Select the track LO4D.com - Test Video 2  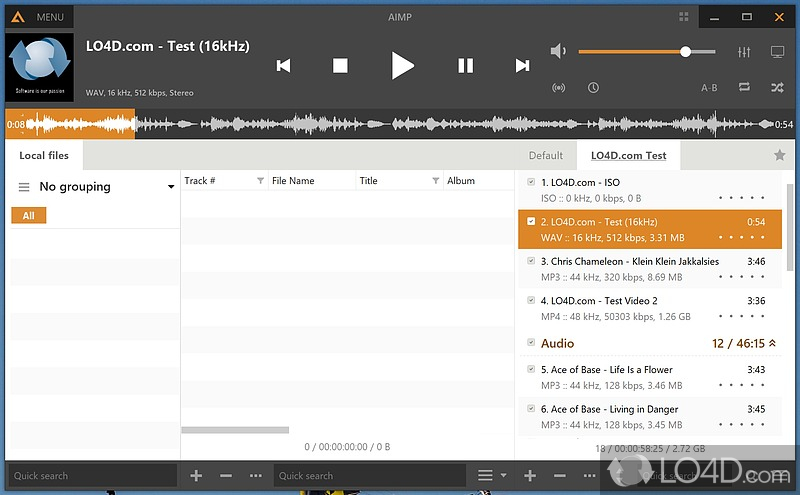(x=650, y=308)
